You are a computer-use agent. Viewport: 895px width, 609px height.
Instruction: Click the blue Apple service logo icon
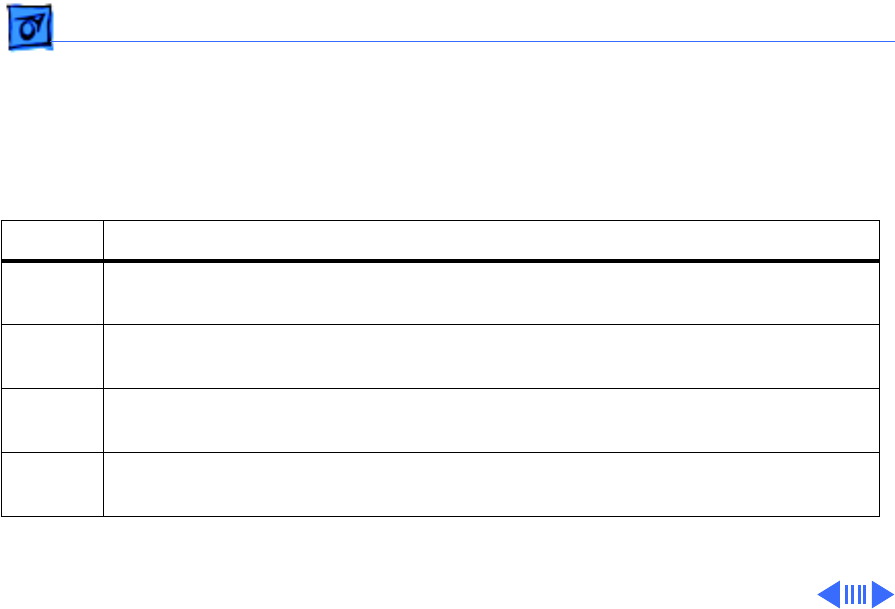click(29, 33)
